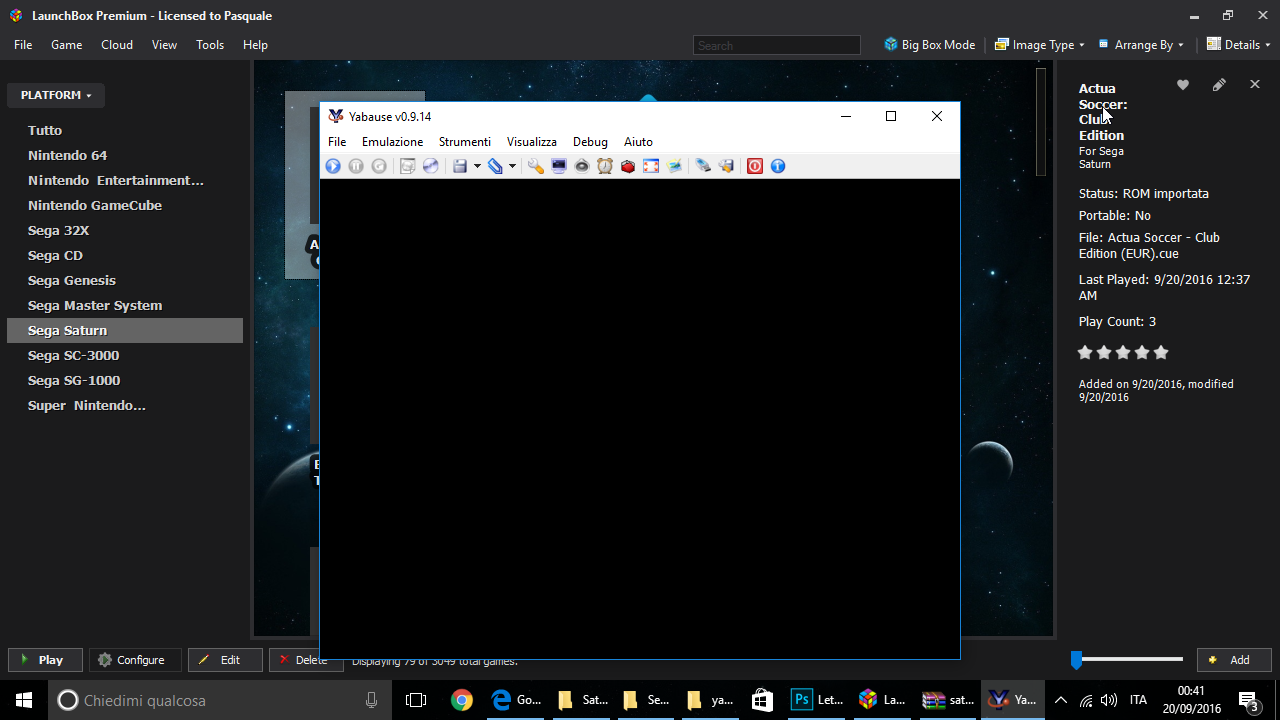Open LaunchBox Game menu
The height and width of the screenshot is (720, 1280).
(x=67, y=45)
